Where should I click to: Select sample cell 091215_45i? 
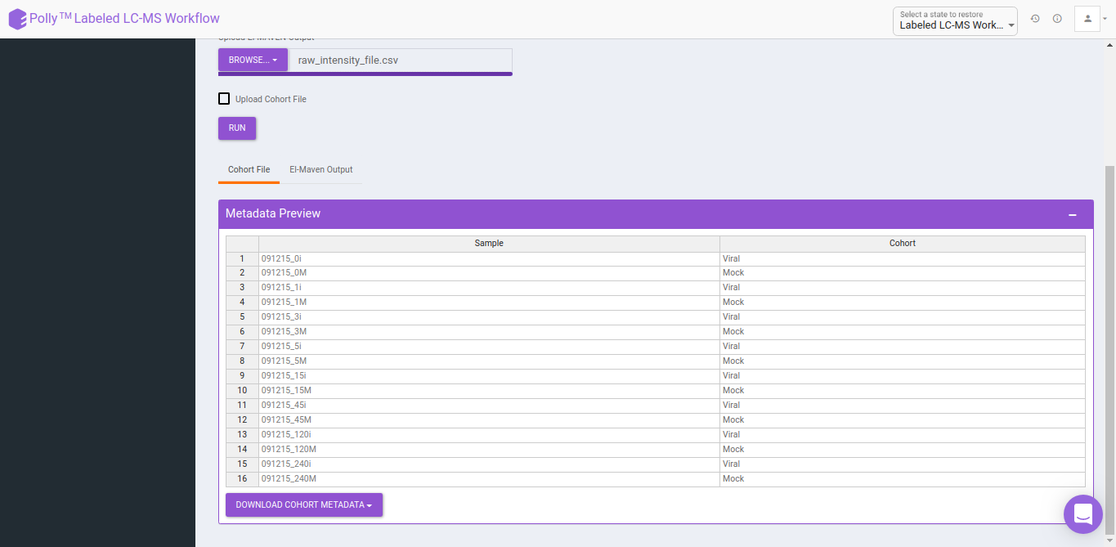pos(489,405)
